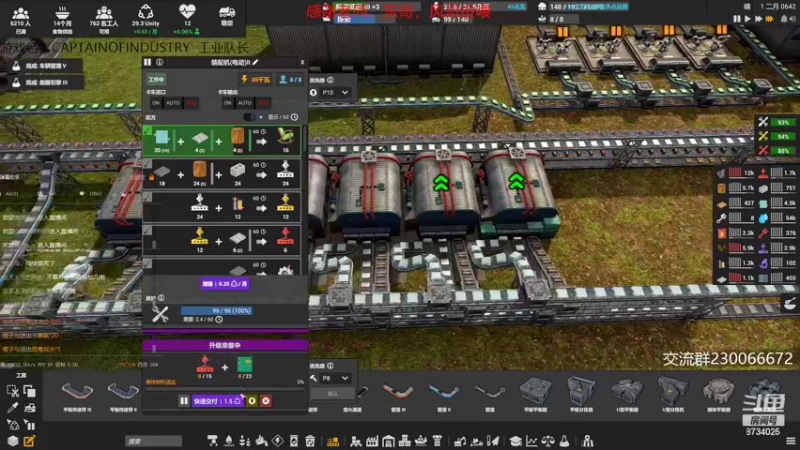The width and height of the screenshot is (800, 450).
Task: Click the food supply bowl stat
Action: (x=62, y=19)
